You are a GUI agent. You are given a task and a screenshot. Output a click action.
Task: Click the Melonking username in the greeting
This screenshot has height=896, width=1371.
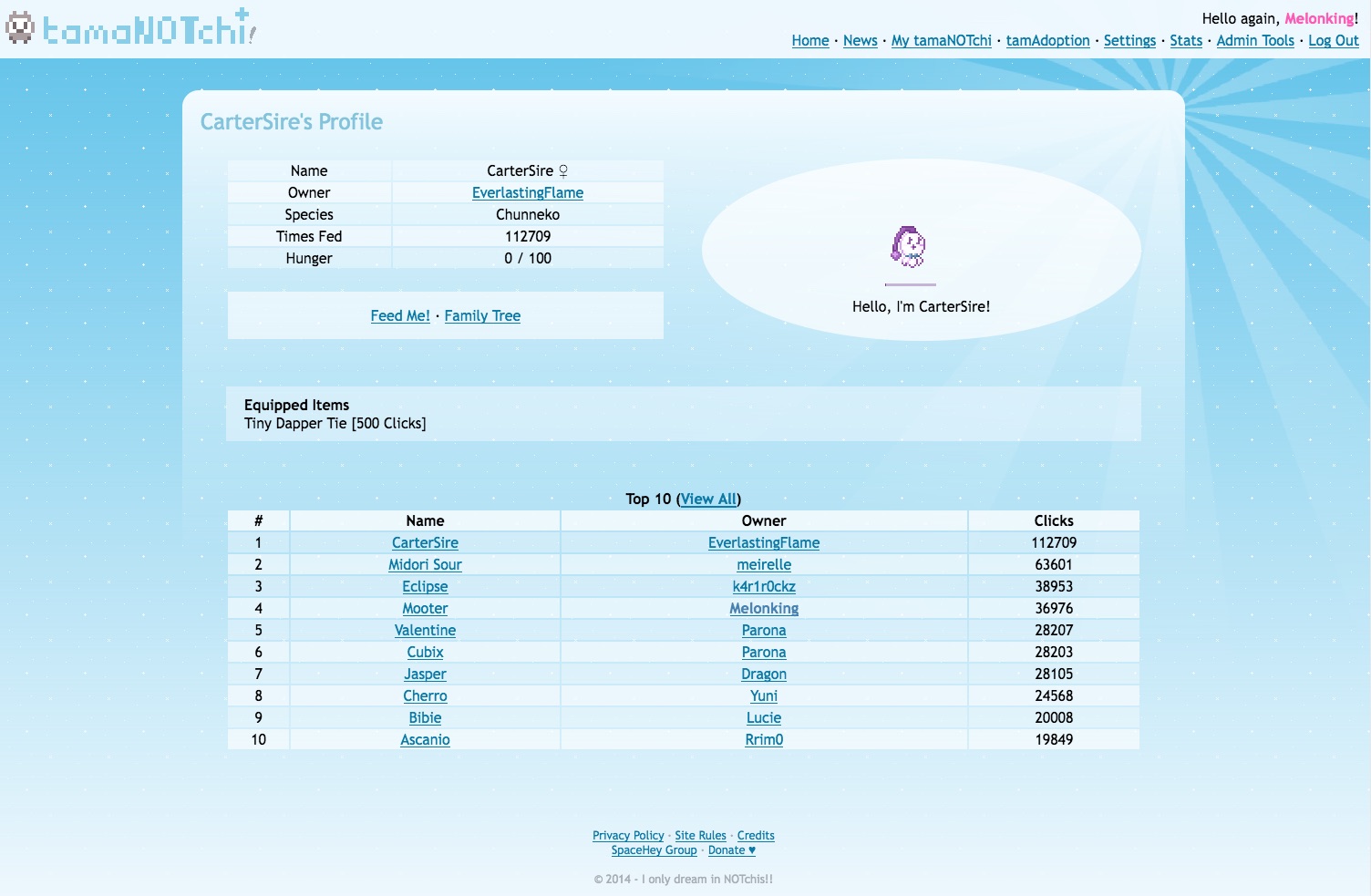pos(1319,19)
